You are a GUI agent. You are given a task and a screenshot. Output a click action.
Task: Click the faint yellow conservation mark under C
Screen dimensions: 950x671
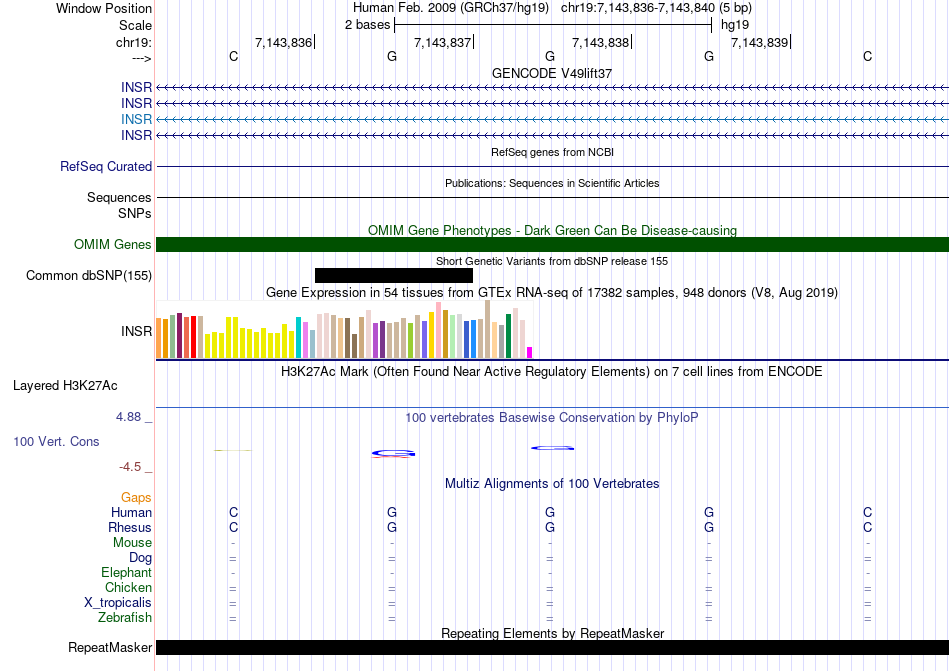(x=233, y=451)
